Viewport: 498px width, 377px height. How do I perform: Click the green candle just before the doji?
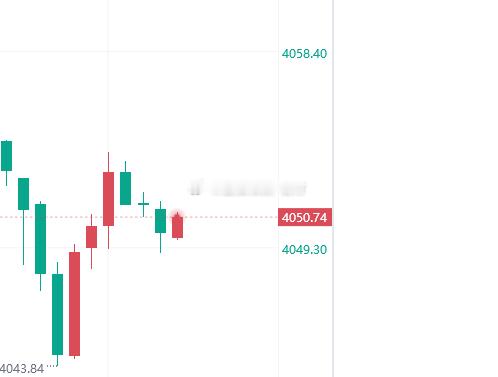click(x=125, y=188)
